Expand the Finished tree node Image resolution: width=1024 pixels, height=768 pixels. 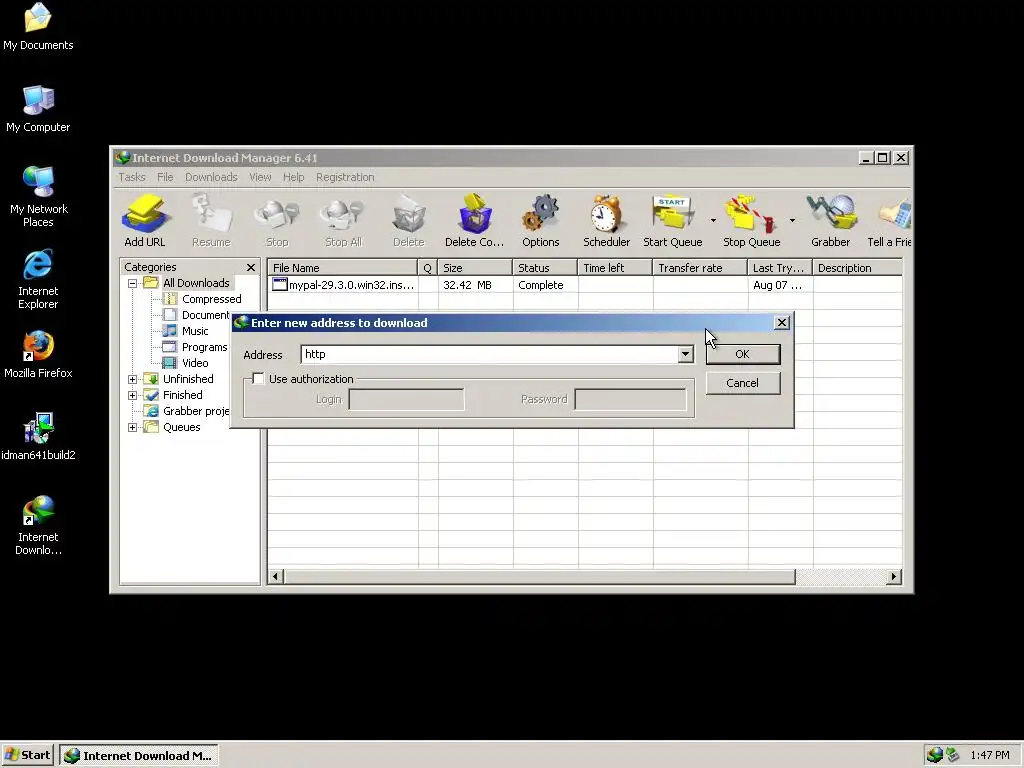[x=133, y=396]
